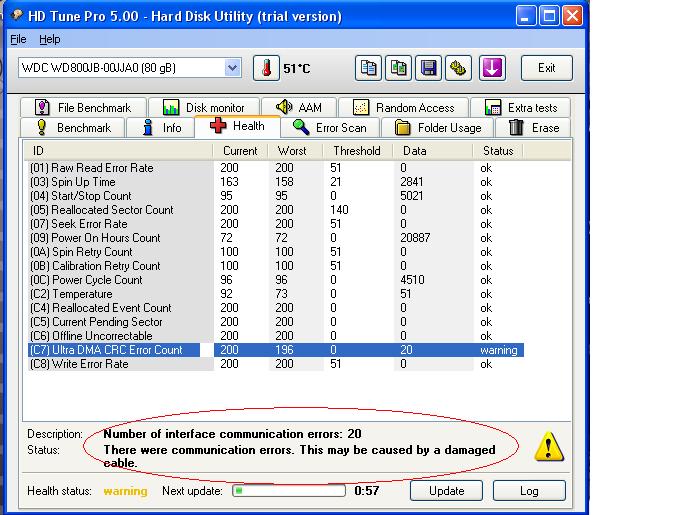Sort by the Threshold column header

[x=357, y=151]
